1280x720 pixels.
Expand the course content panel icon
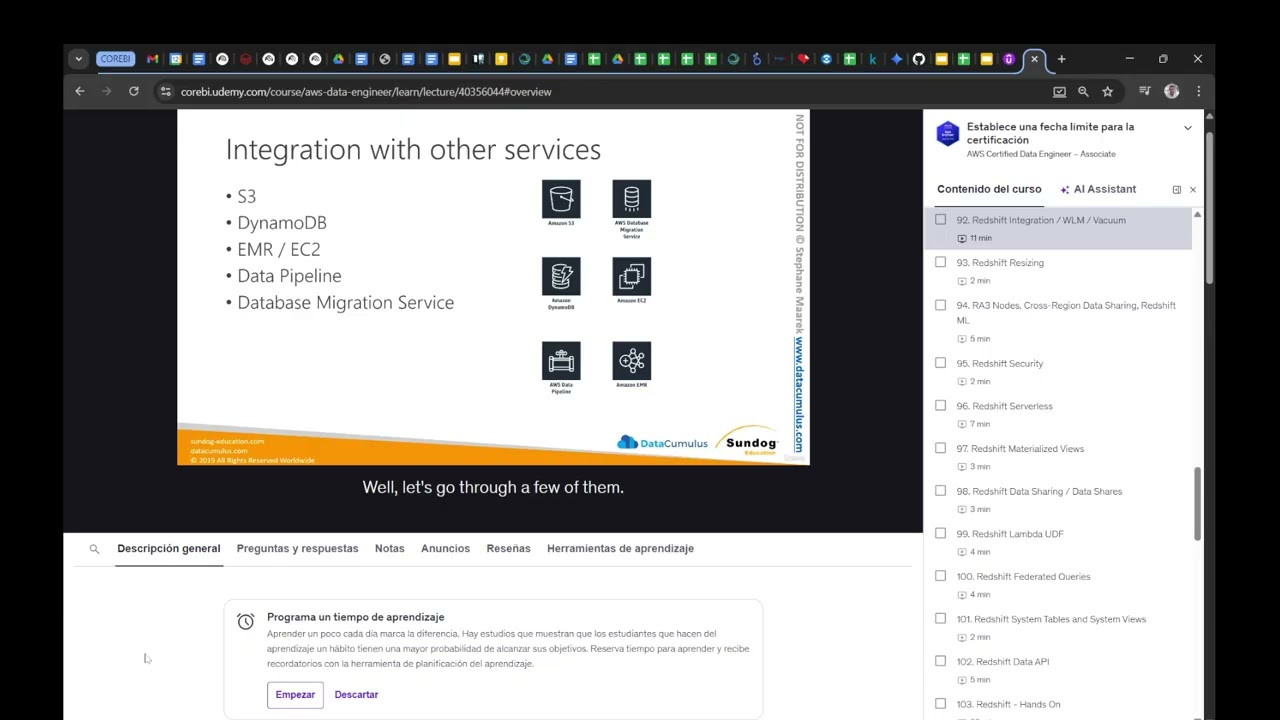coord(1176,189)
